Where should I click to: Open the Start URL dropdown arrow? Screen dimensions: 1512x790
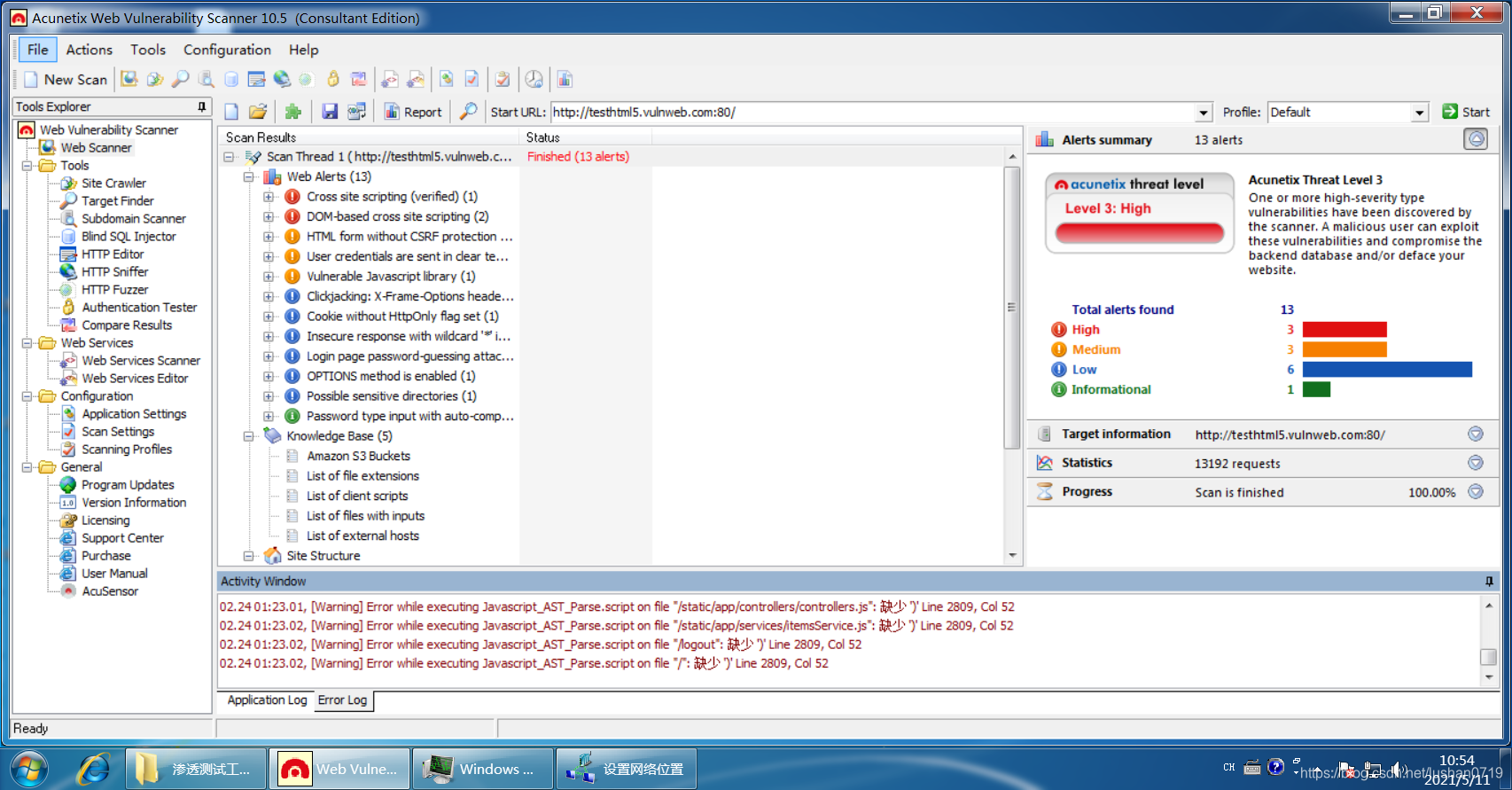pos(1204,113)
